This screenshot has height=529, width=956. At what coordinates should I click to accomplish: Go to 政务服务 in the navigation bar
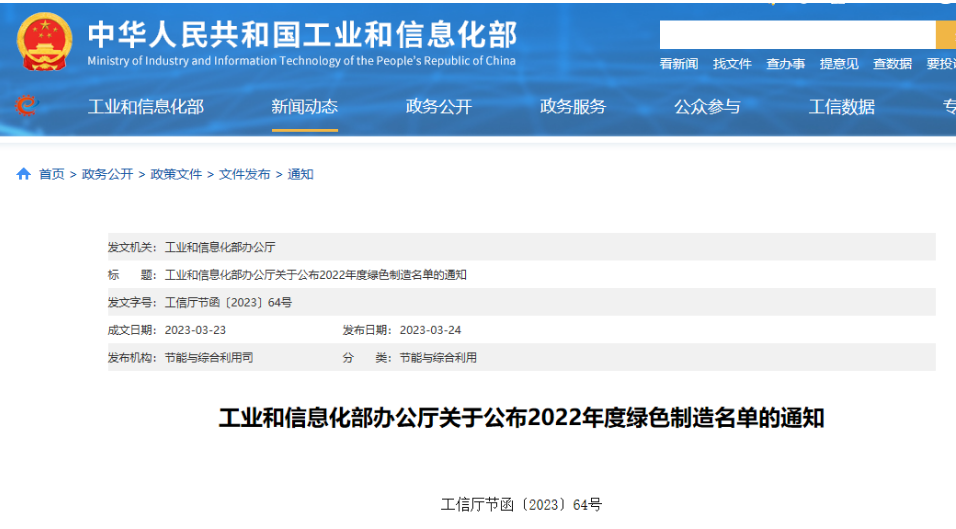(573, 107)
